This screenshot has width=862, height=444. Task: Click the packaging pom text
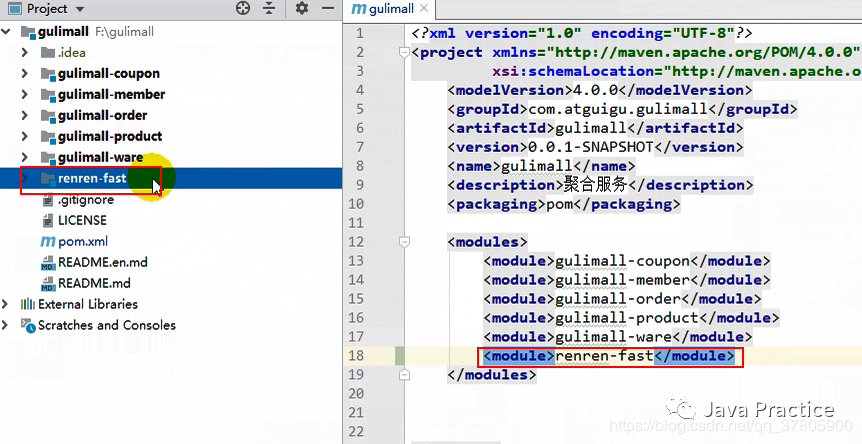coord(560,204)
